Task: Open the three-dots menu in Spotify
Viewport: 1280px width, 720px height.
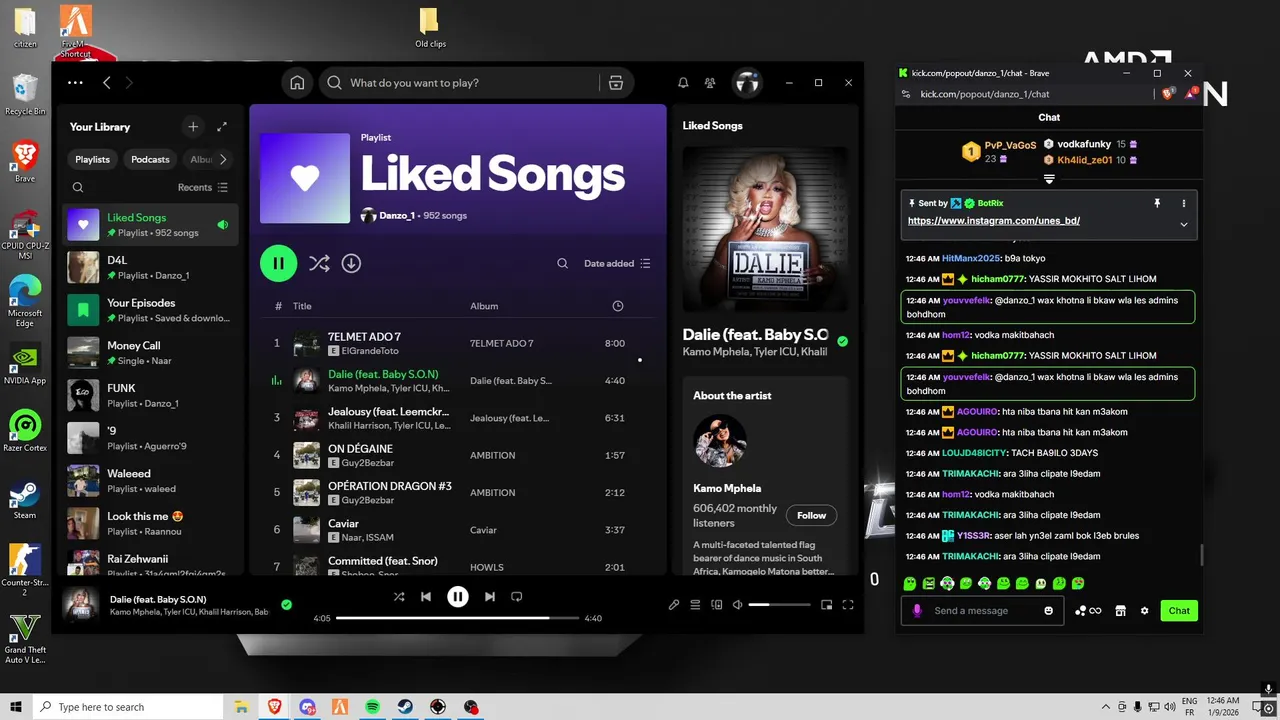Action: pyautogui.click(x=75, y=83)
